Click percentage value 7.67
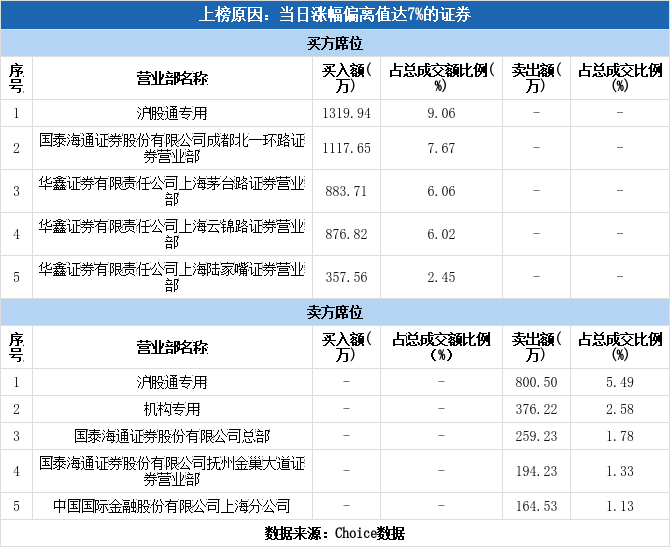Viewport: 670px width, 547px height. tap(441, 148)
